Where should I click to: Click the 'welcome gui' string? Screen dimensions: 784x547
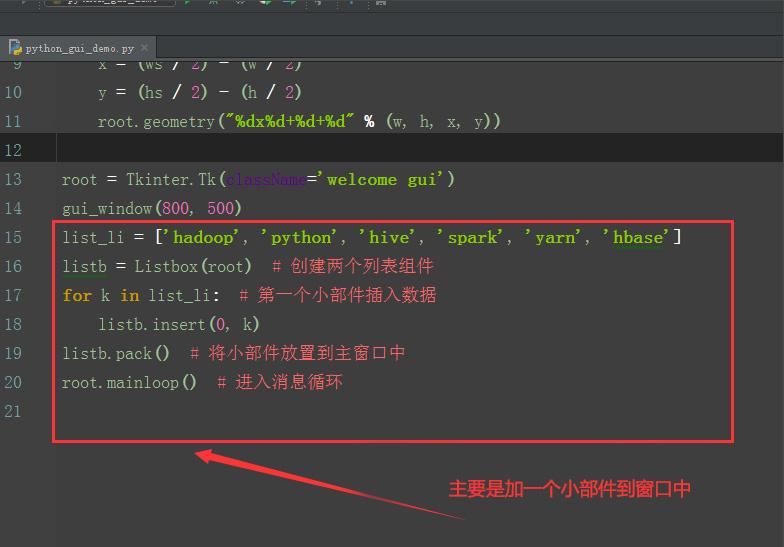(x=380, y=179)
